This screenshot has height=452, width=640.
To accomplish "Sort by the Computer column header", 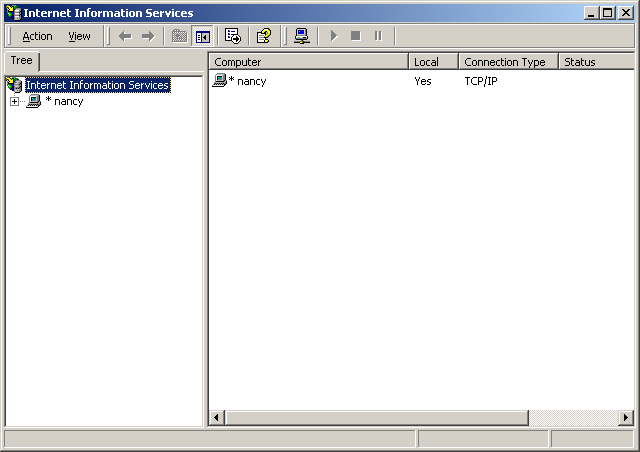I will [x=308, y=62].
